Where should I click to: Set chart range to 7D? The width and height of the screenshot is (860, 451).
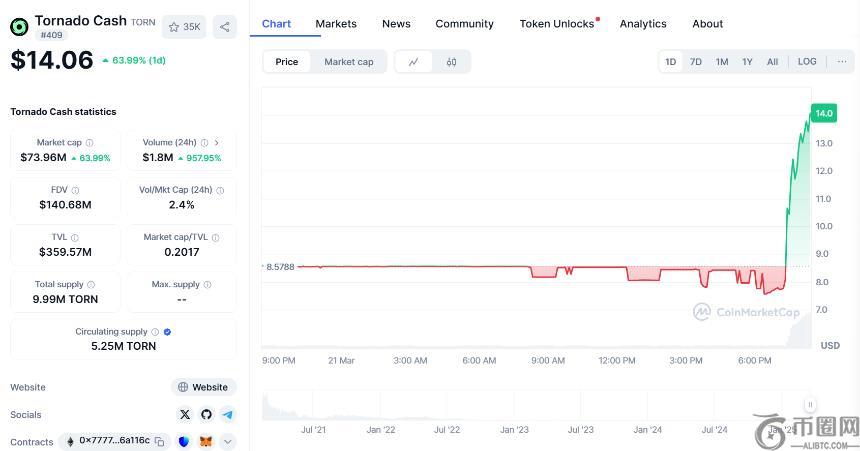pyautogui.click(x=695, y=61)
